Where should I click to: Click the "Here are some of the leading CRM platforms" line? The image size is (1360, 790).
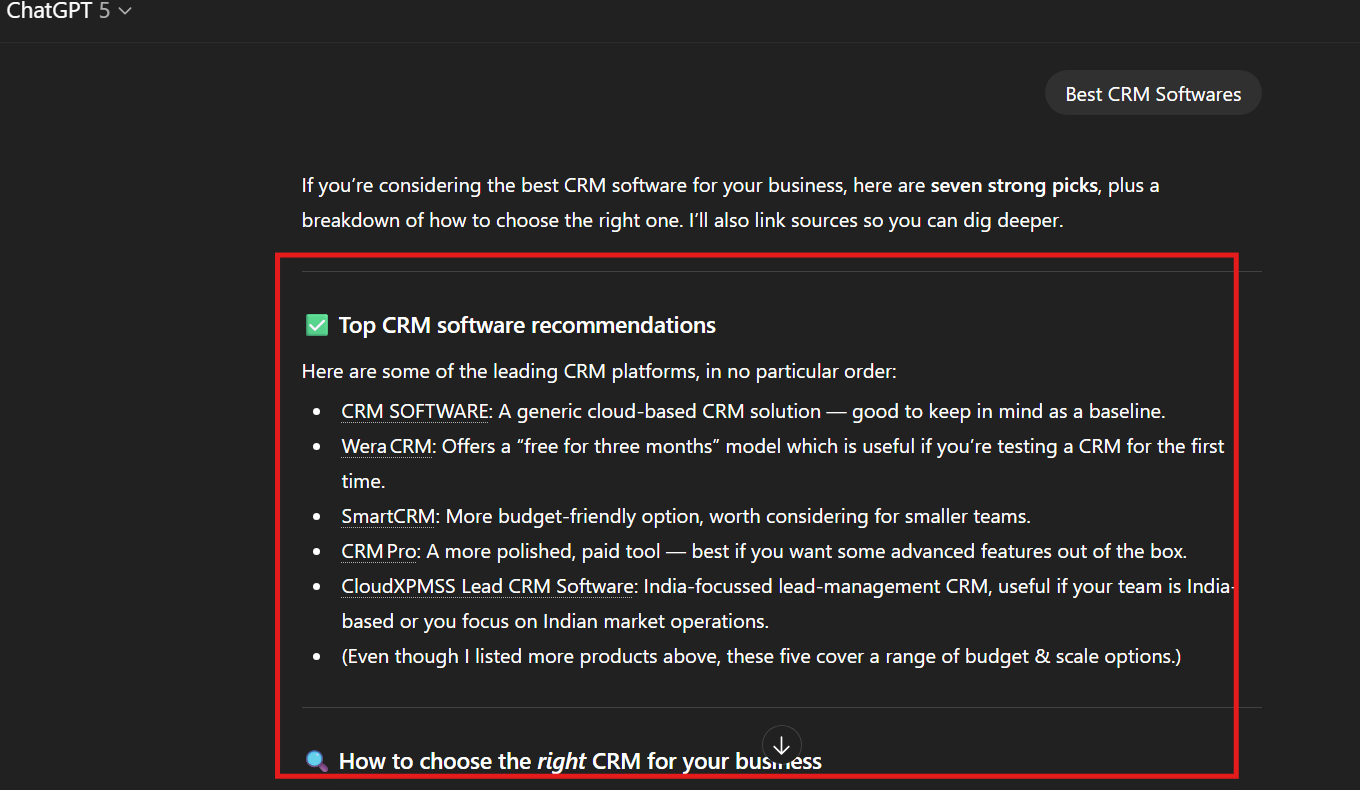pyautogui.click(x=599, y=371)
